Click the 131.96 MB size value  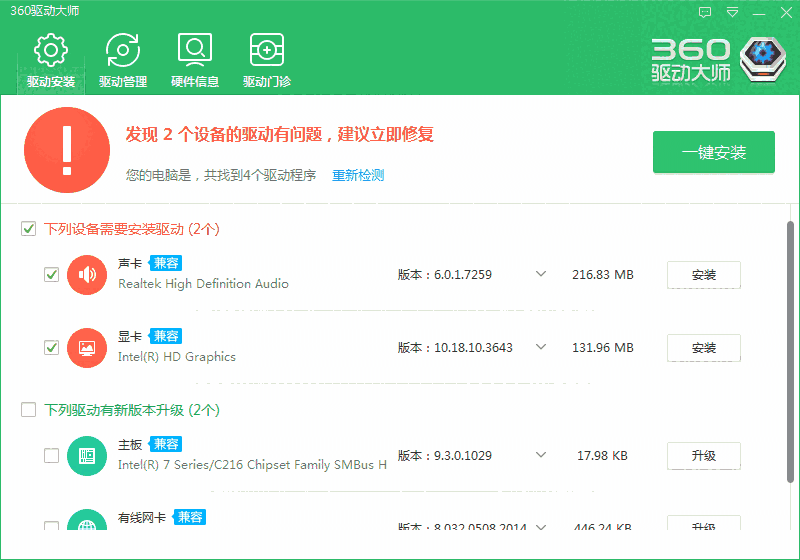(603, 348)
